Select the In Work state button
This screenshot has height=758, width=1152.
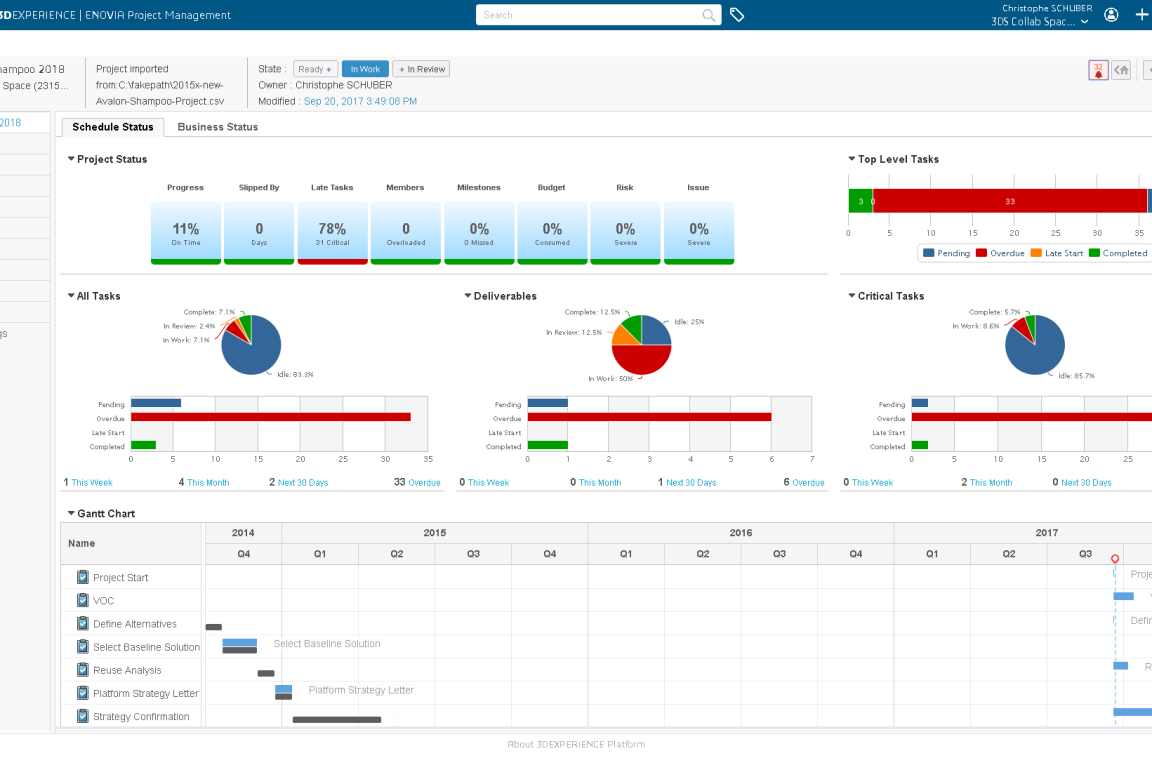pyautogui.click(x=364, y=69)
